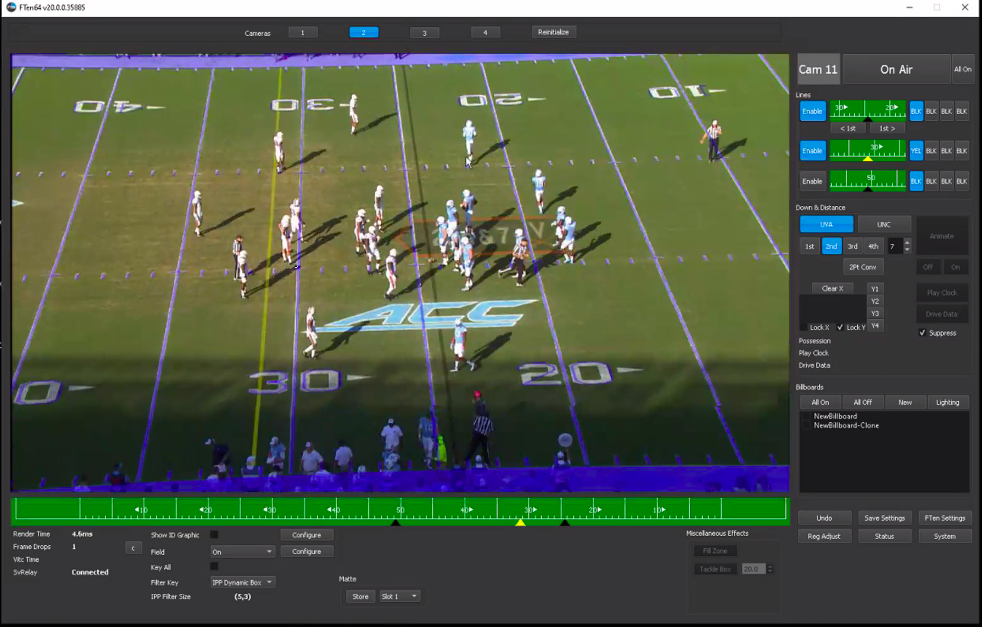Select the highlighted BLK swatch in the 50-yard row
982x627 pixels.
[916, 182]
